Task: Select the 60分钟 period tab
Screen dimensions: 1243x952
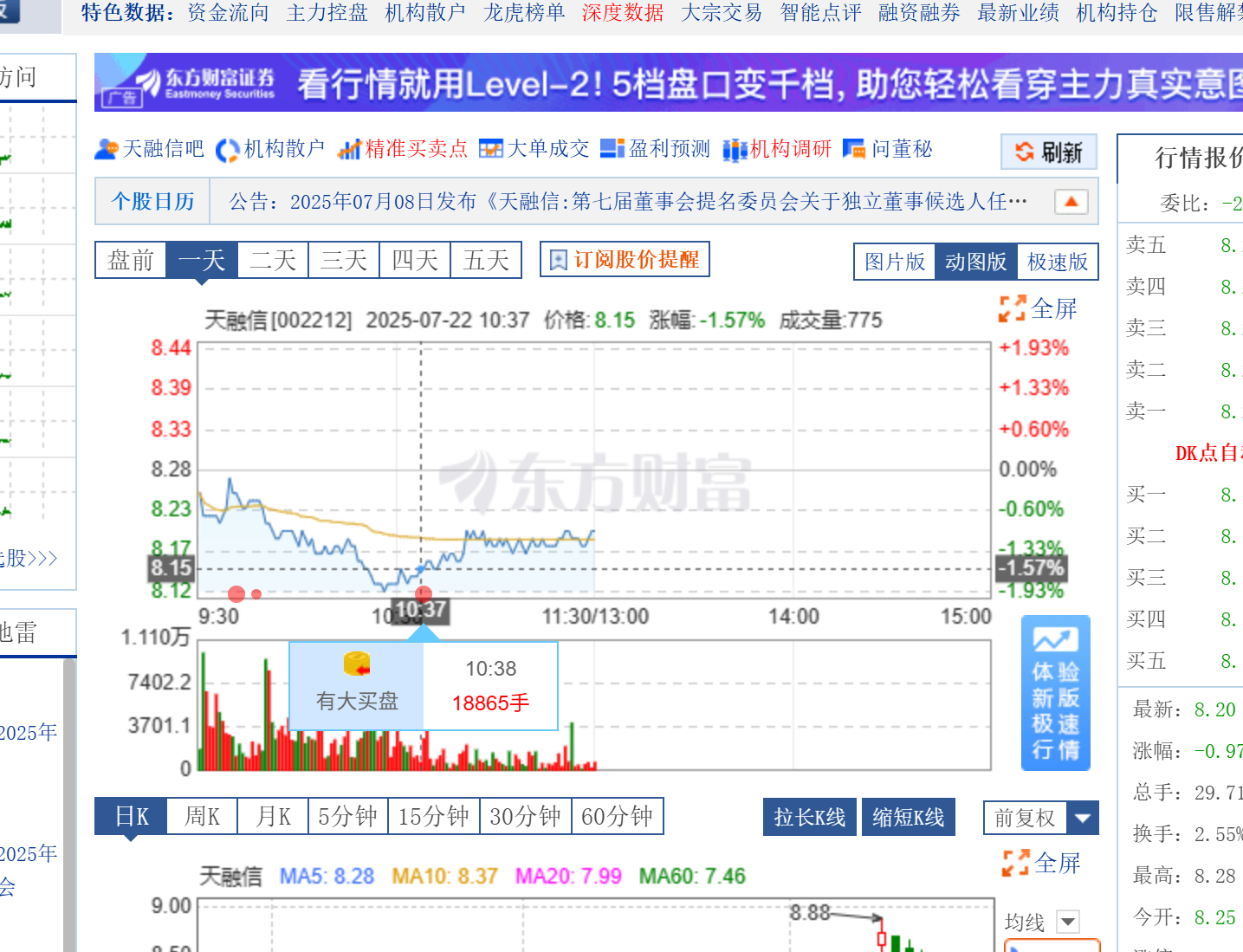Action: tap(618, 816)
